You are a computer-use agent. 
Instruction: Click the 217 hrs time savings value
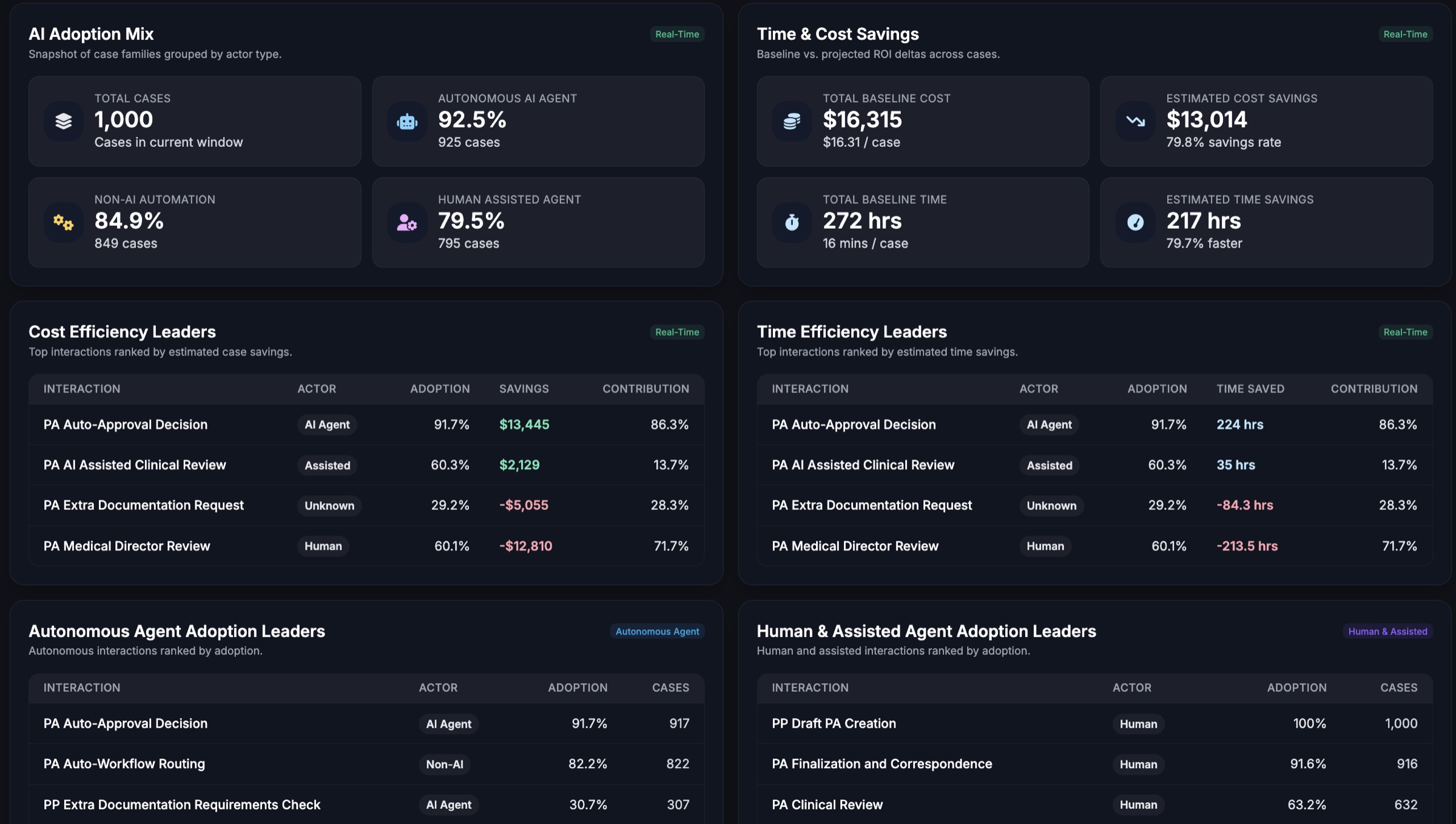(x=1204, y=221)
